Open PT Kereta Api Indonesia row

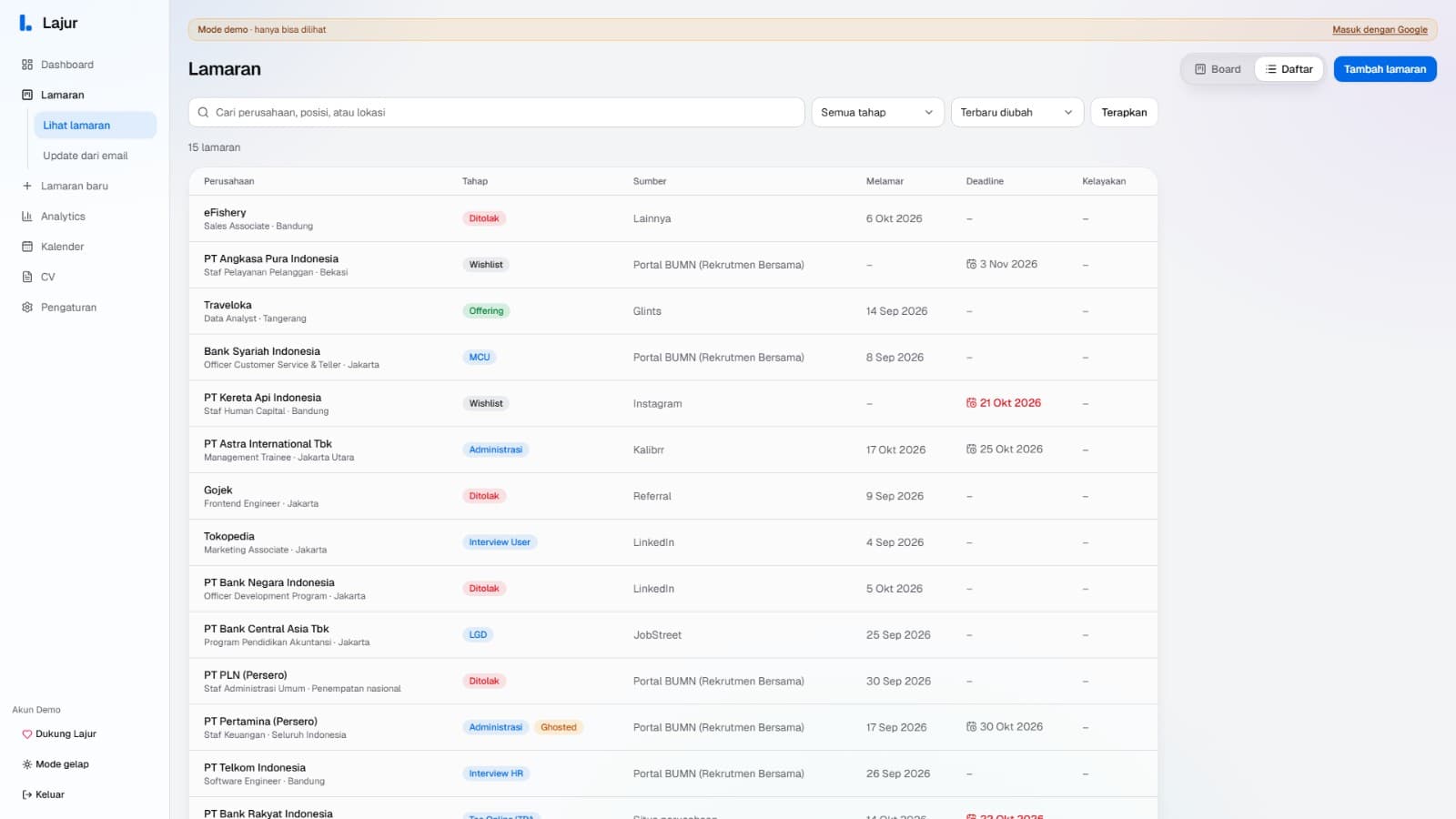click(672, 403)
